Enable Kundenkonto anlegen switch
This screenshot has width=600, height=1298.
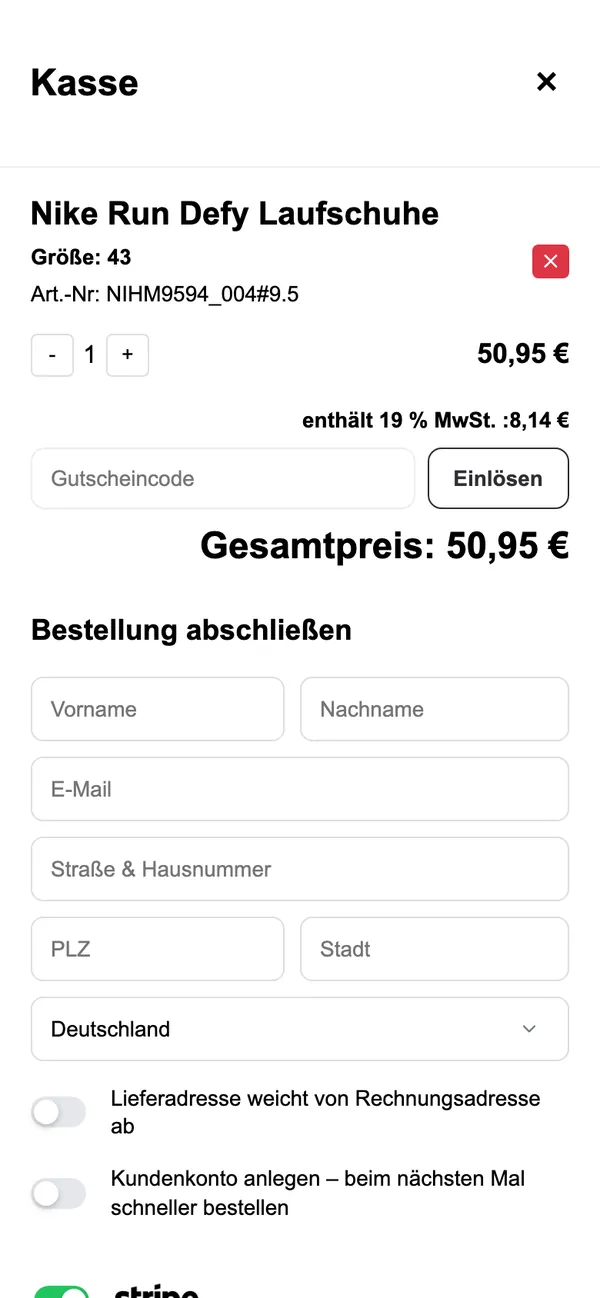click(58, 1193)
